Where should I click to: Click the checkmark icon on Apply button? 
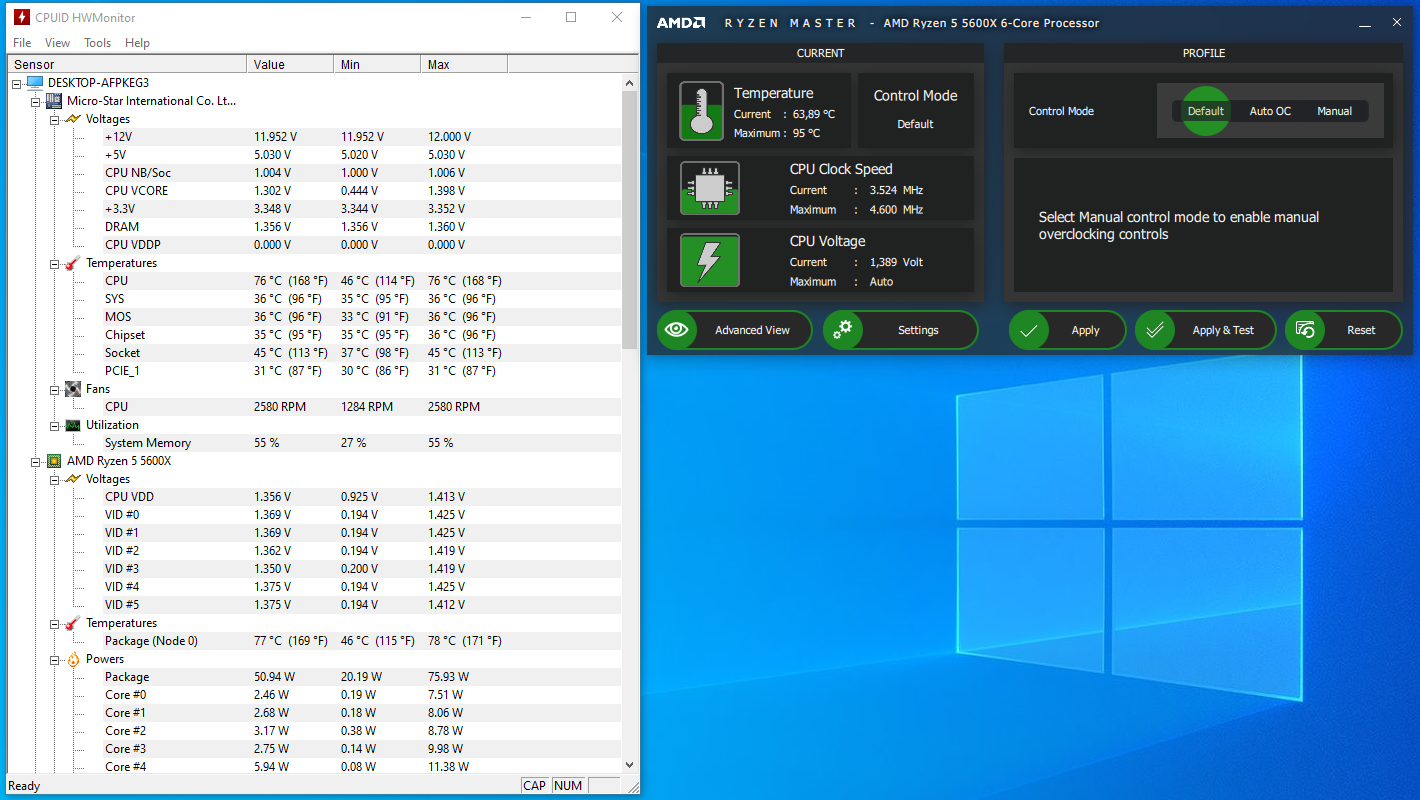coord(1028,330)
